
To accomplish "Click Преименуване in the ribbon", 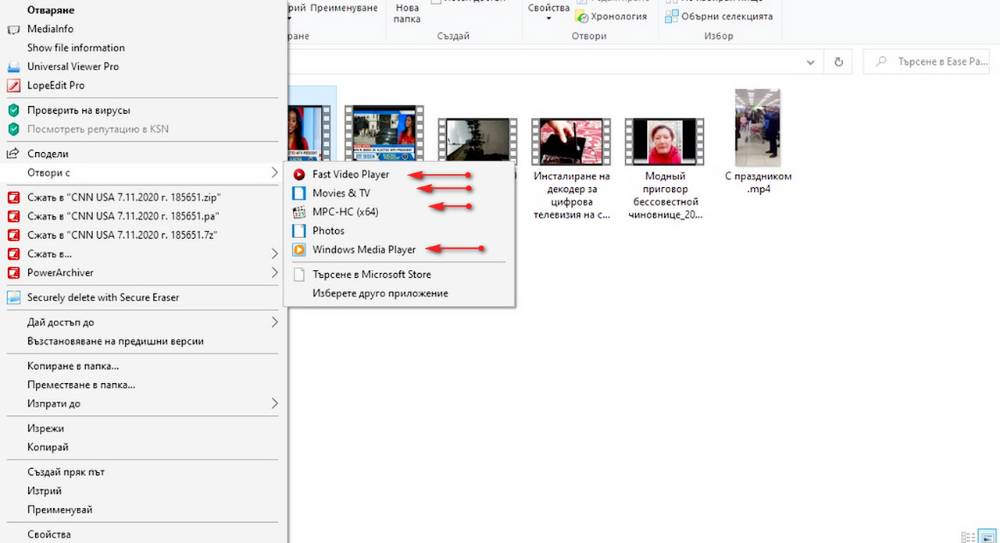I will (x=344, y=8).
